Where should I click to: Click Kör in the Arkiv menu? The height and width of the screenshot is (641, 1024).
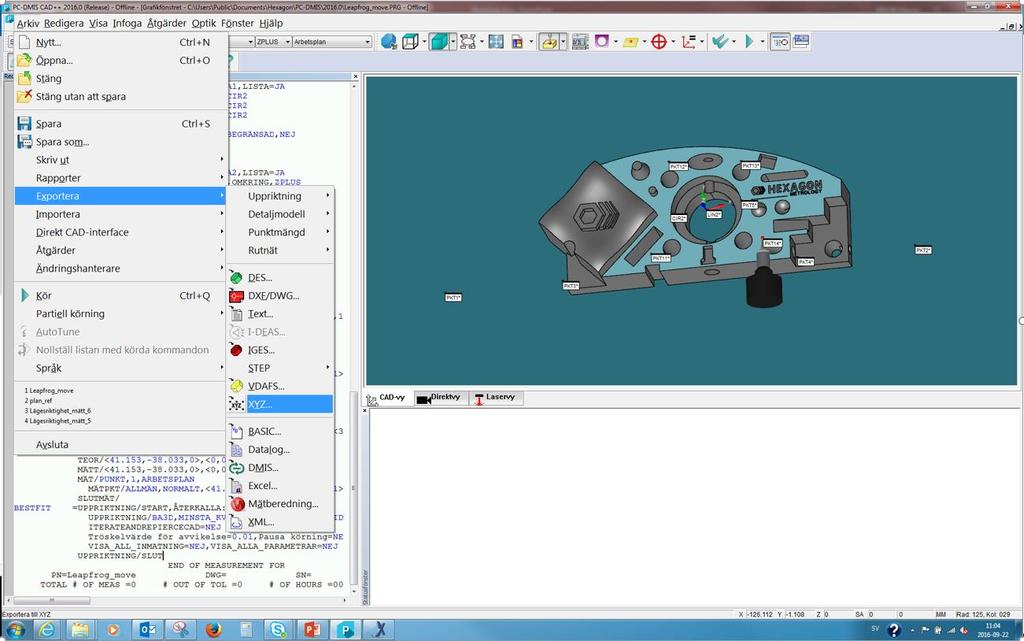(x=121, y=296)
